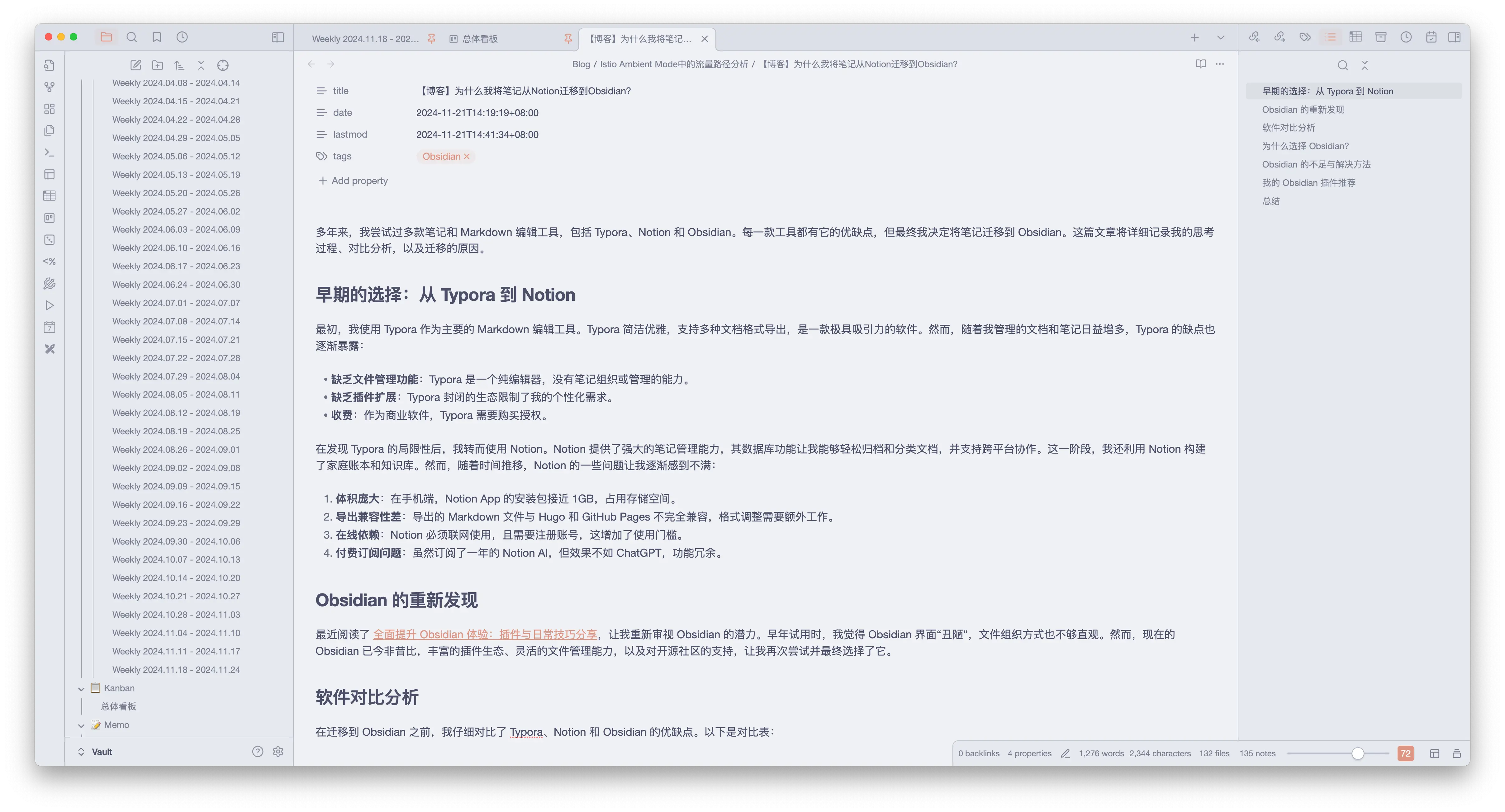This screenshot has width=1505, height=812.
Task: Click the orange 72 badge in status bar
Action: tap(1405, 753)
